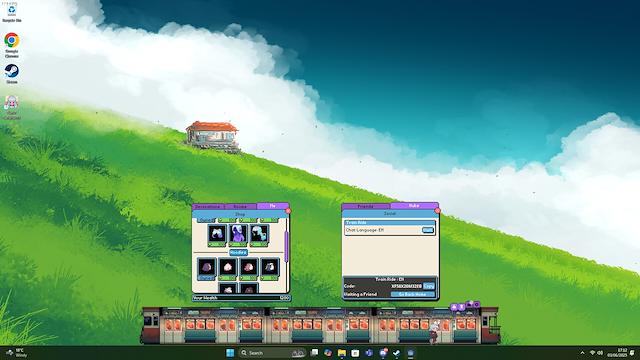640x360 pixels.
Task: Open the running game icon on the taskbar
Action: [x=410, y=353]
